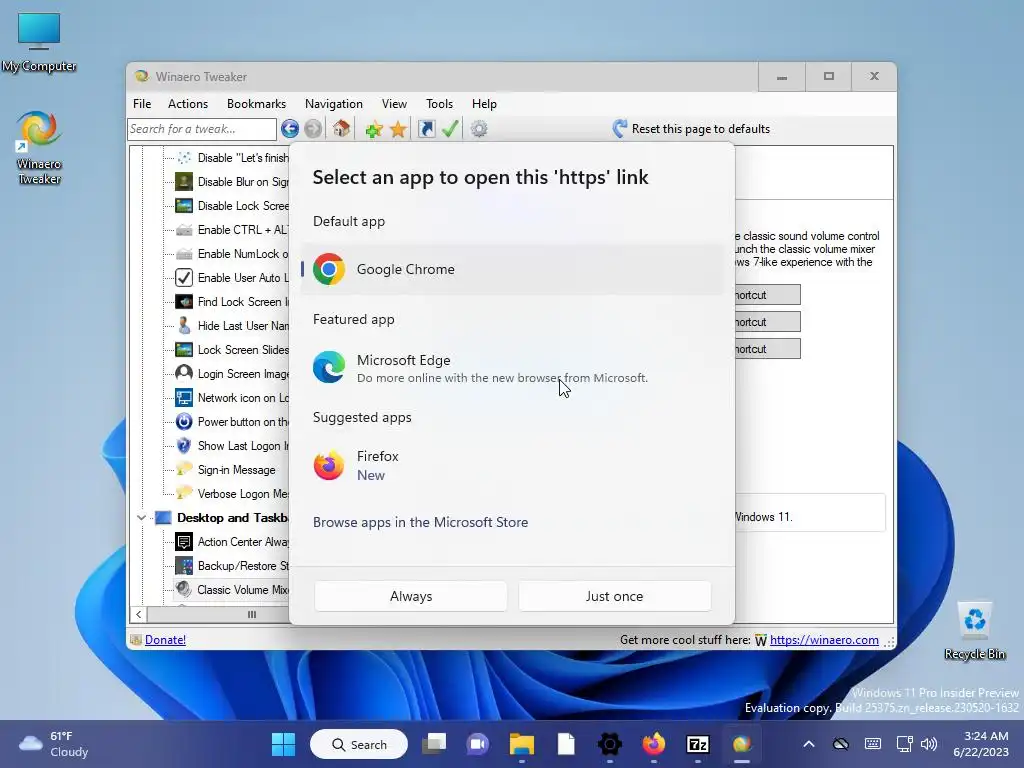
Task: Open the Navigation menu
Action: click(334, 104)
